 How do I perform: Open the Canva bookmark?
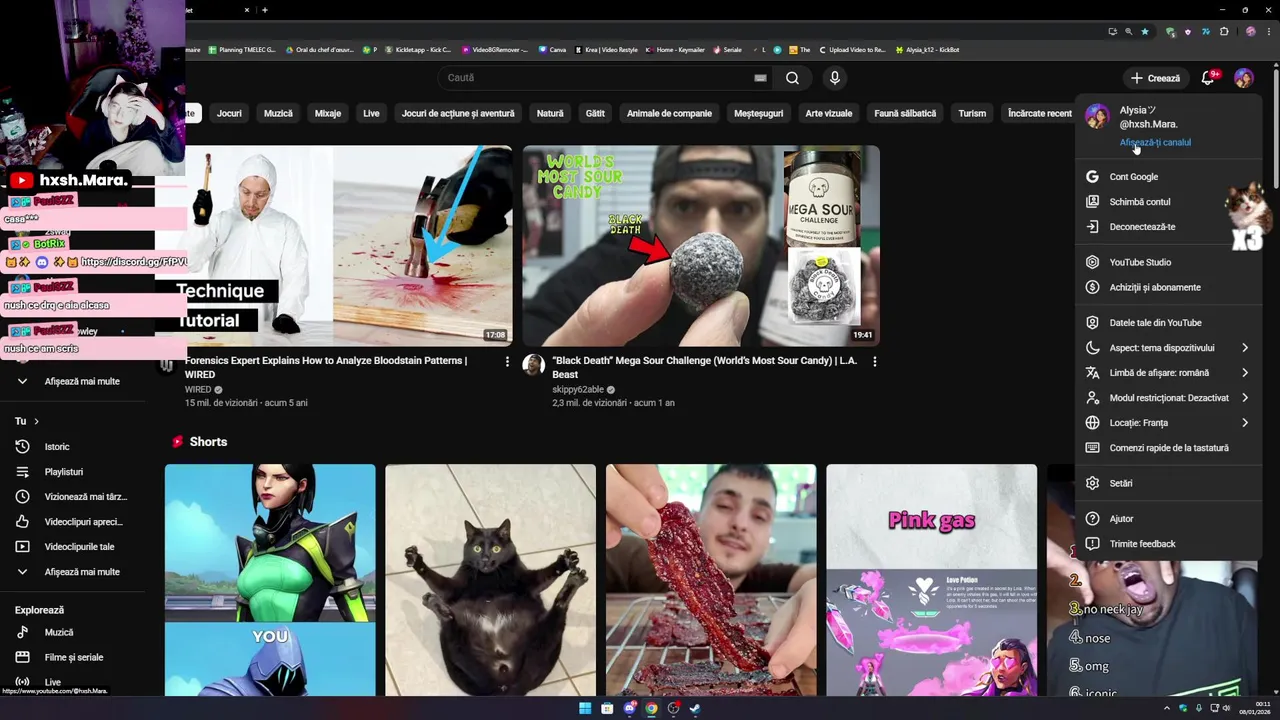click(x=552, y=49)
